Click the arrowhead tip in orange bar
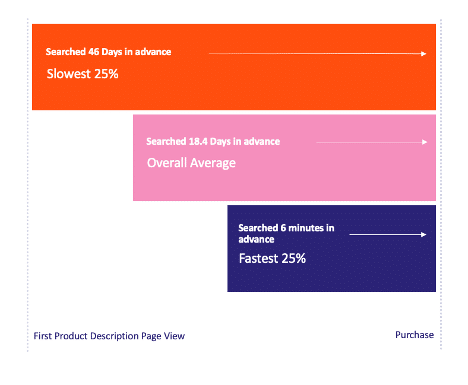Viewport: 468px width, 385px height. (x=424, y=53)
